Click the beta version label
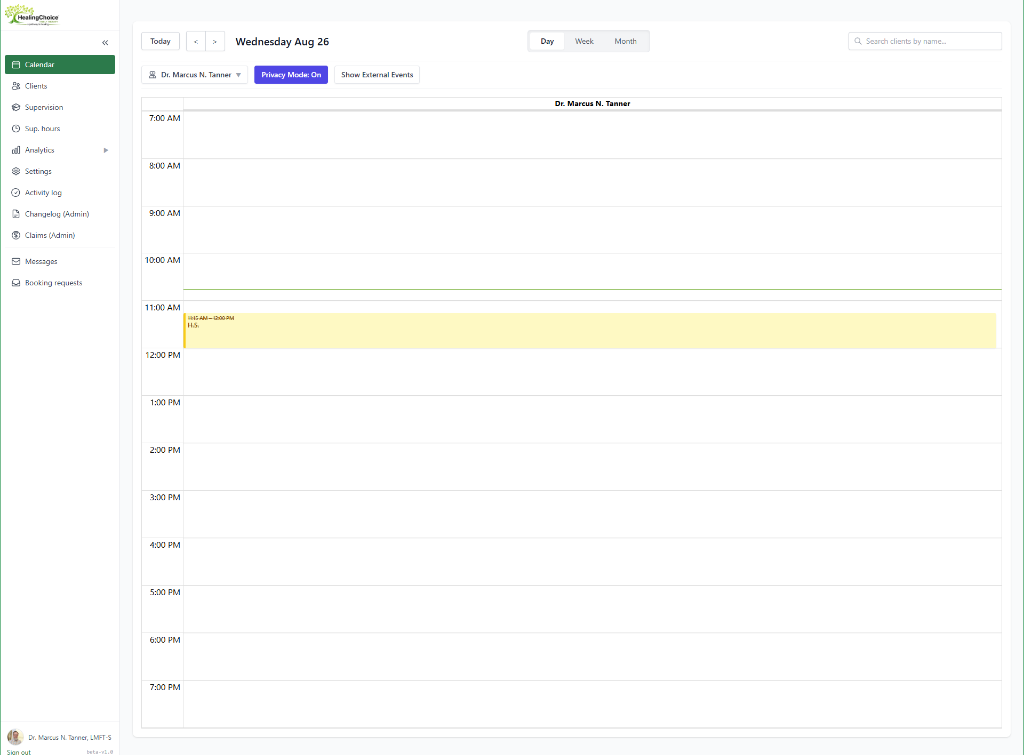The width and height of the screenshot is (1024, 755). tap(100, 752)
